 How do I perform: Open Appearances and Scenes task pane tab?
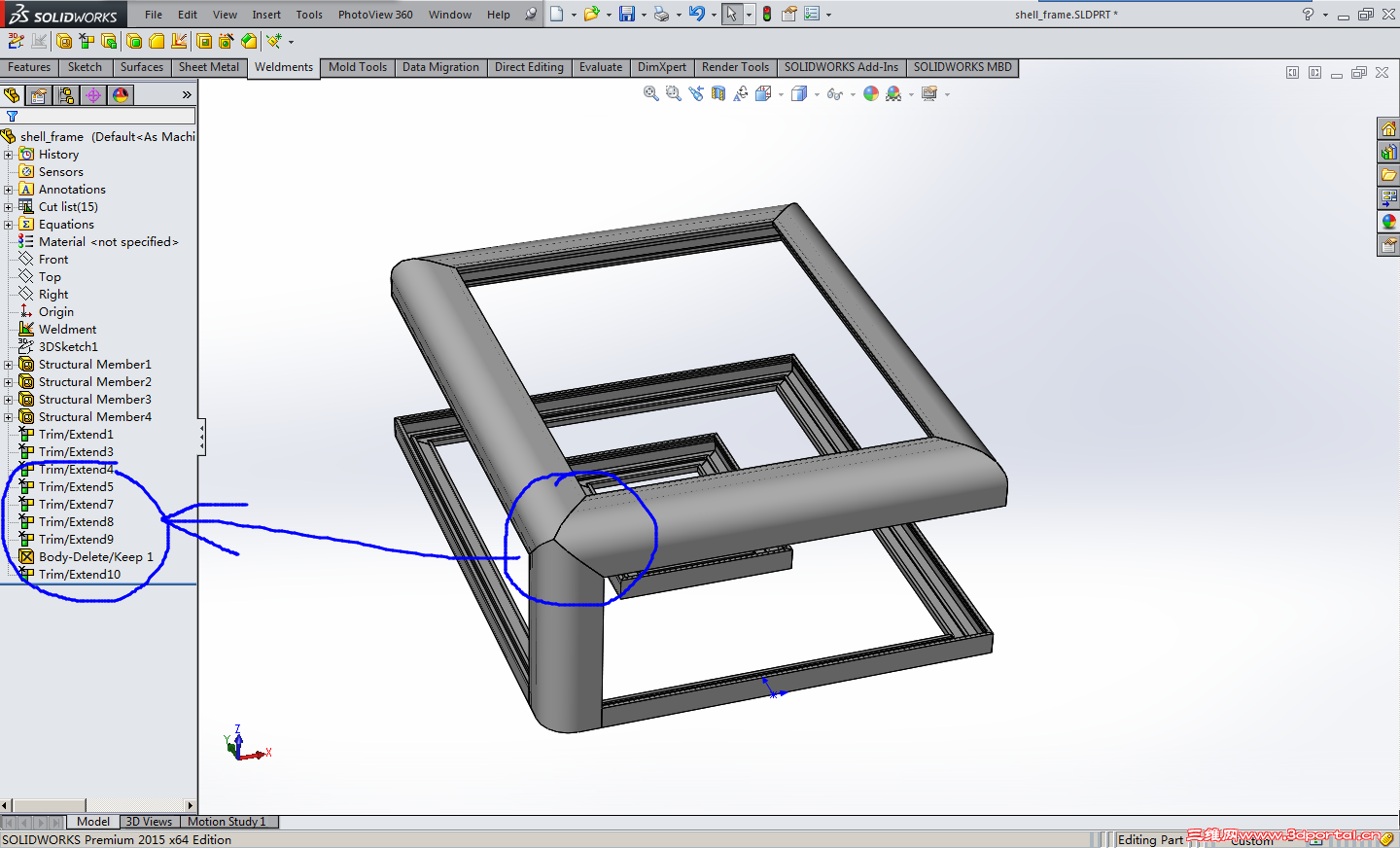[1388, 222]
